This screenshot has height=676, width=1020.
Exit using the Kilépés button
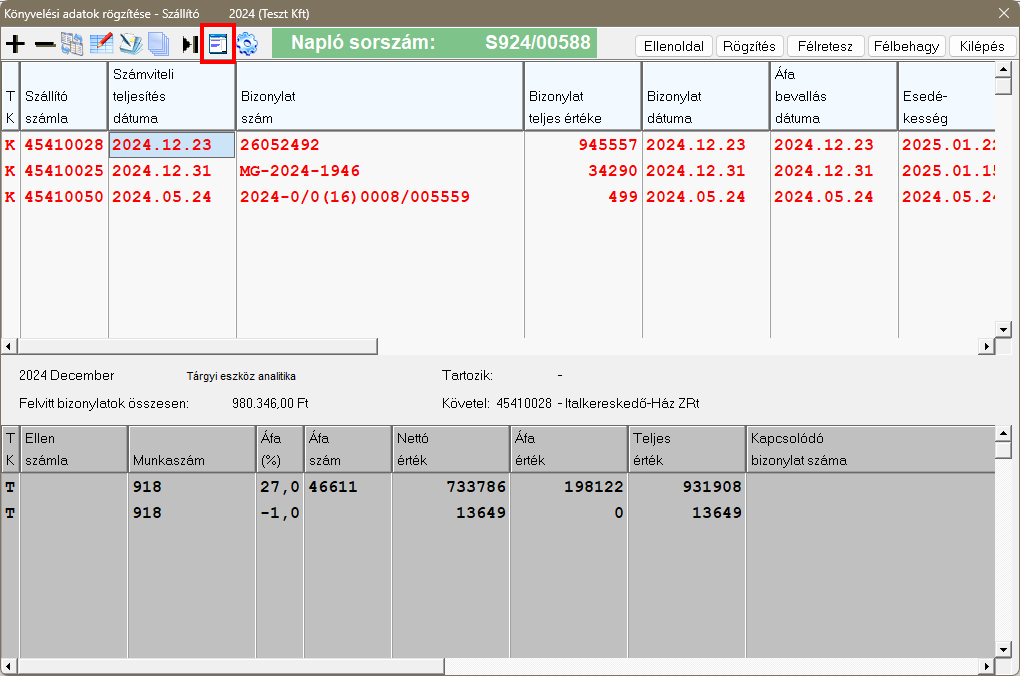click(x=982, y=46)
